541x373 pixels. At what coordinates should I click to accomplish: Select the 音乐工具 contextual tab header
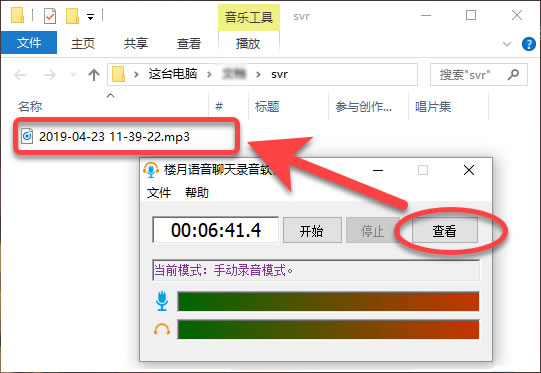click(249, 17)
